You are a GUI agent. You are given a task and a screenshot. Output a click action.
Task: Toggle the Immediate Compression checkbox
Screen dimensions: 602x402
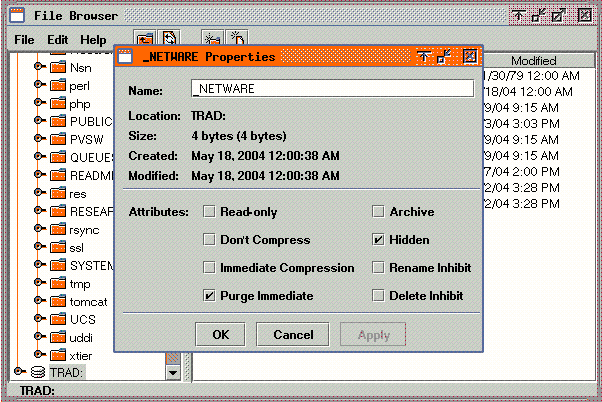pyautogui.click(x=209, y=268)
